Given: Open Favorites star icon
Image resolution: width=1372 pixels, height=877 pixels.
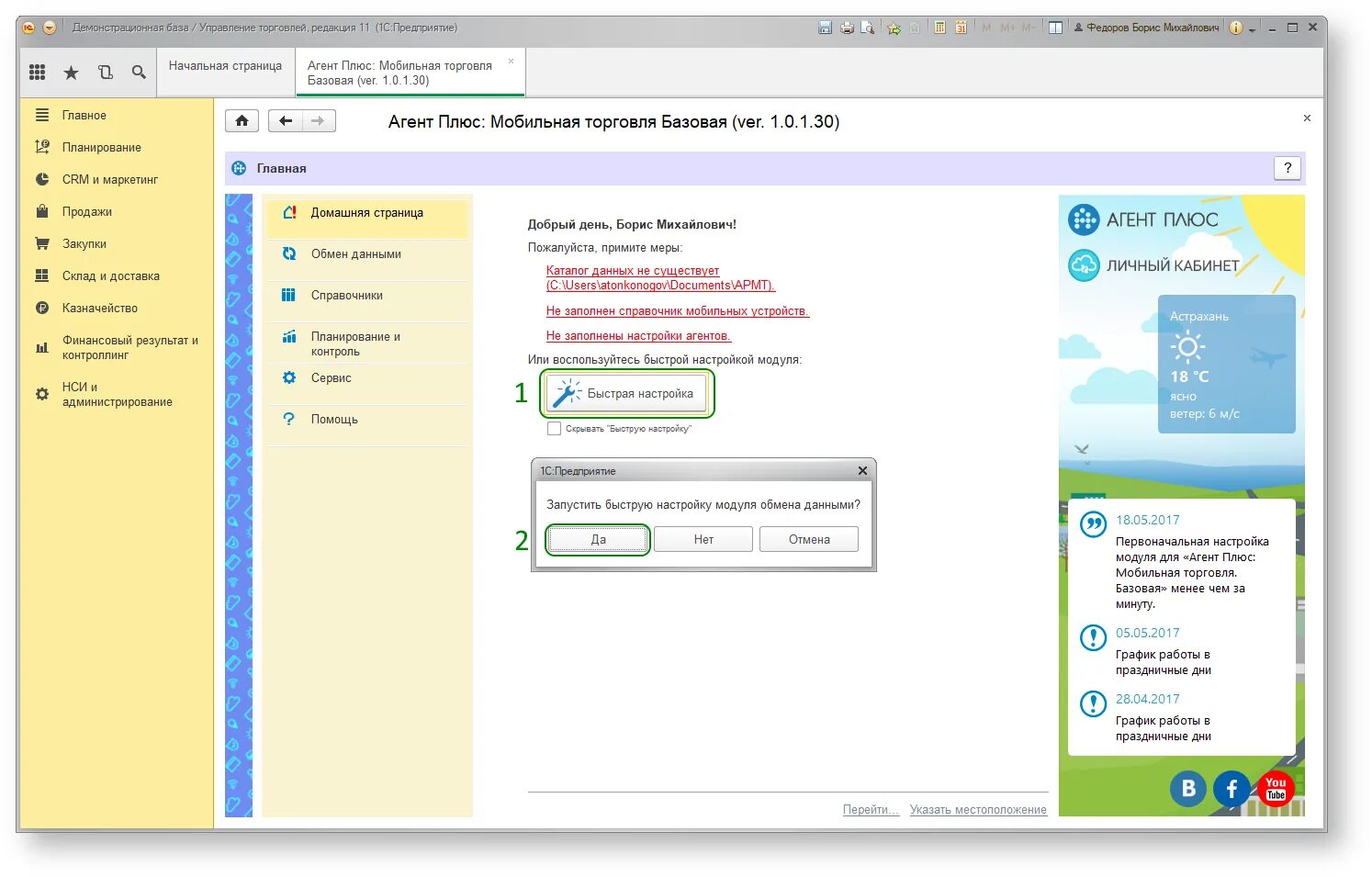Looking at the screenshot, I should [x=71, y=73].
